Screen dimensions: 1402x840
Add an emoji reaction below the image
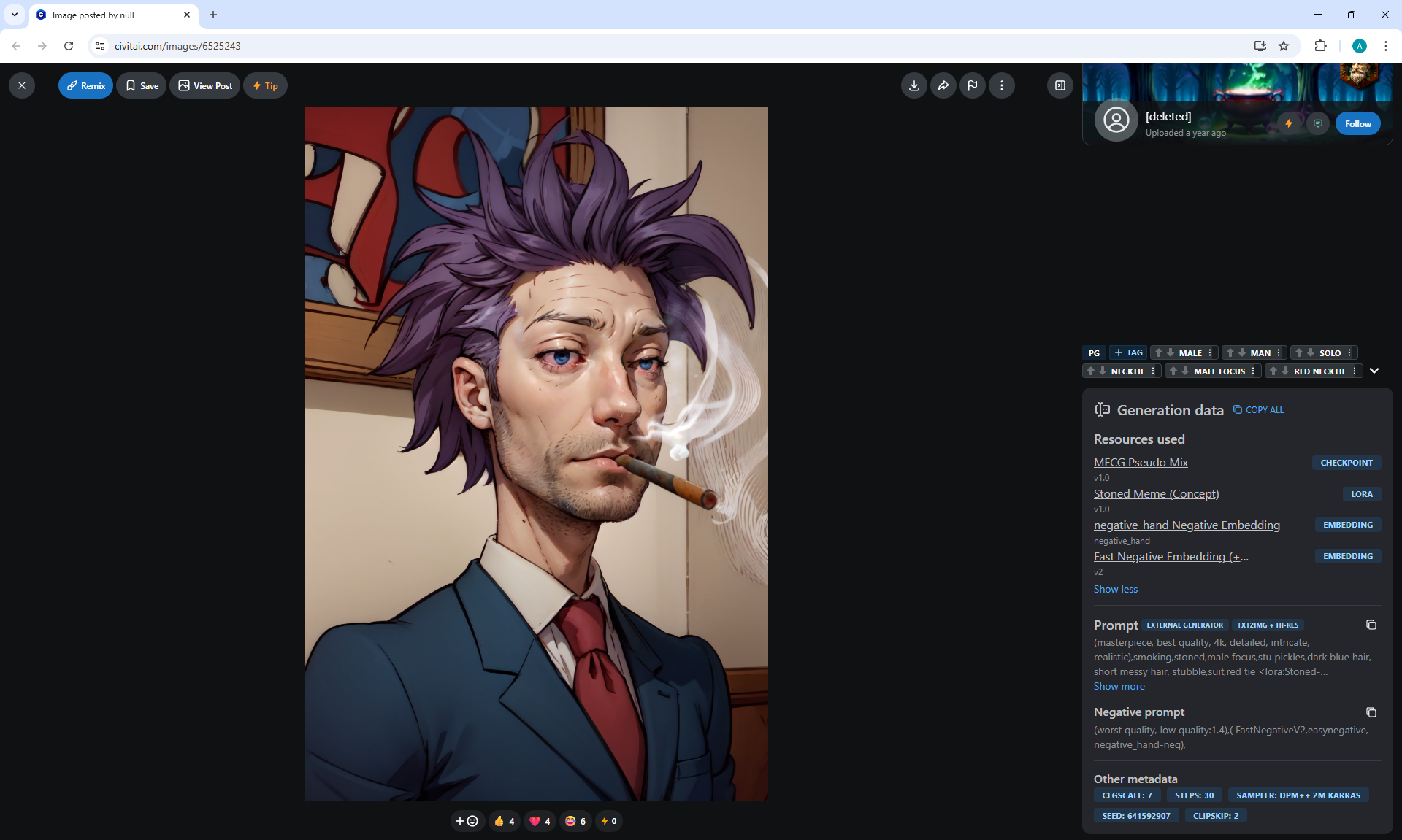tap(467, 821)
